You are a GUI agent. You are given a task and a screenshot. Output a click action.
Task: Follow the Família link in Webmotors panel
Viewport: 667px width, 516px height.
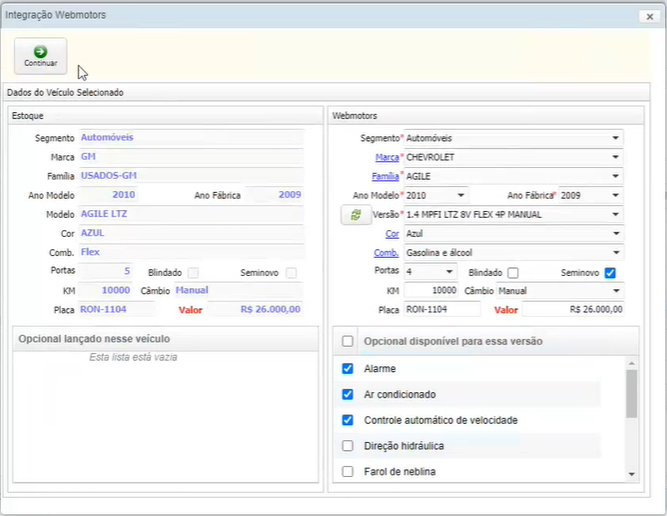click(x=385, y=177)
